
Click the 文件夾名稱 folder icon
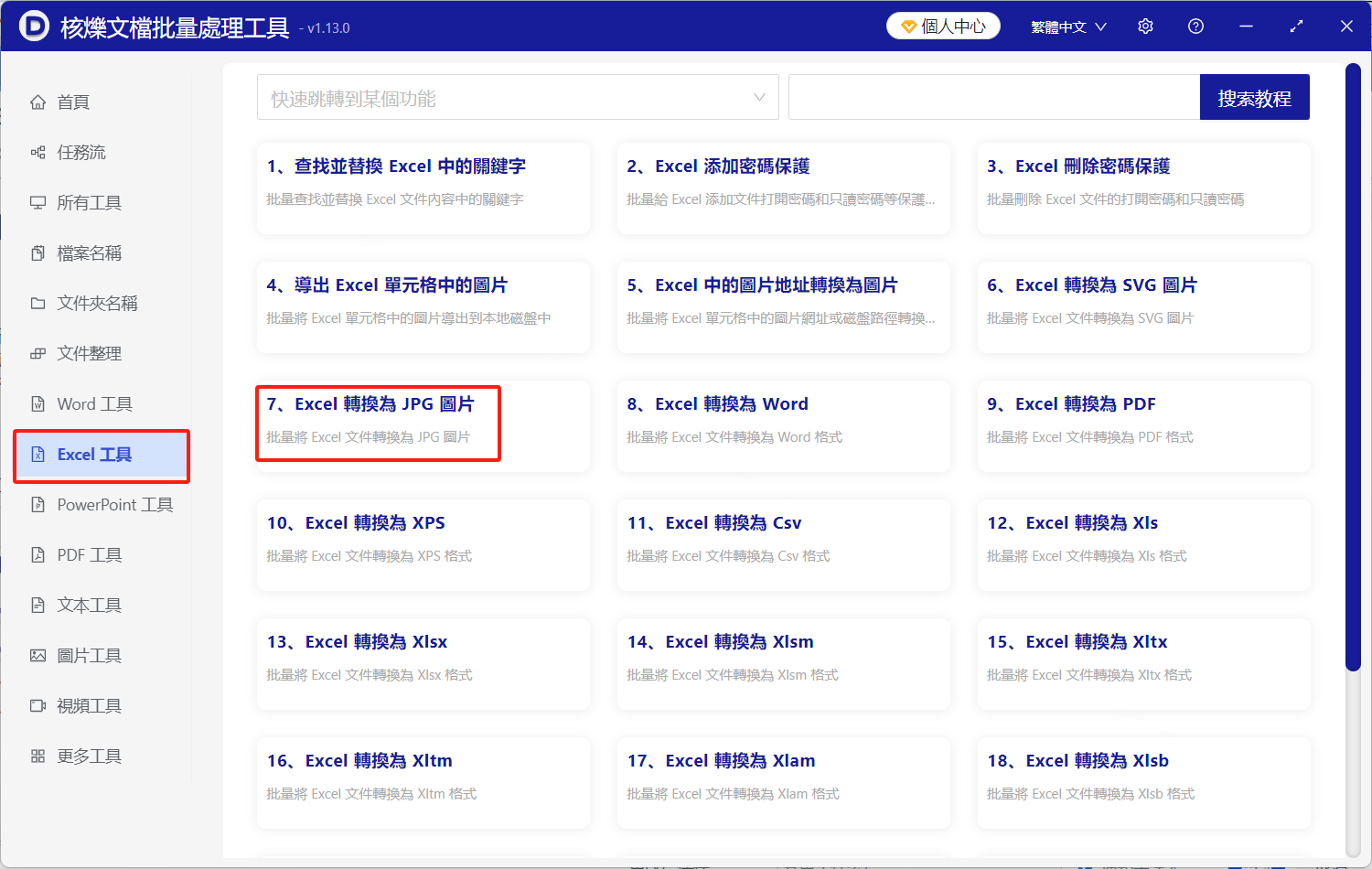click(38, 304)
